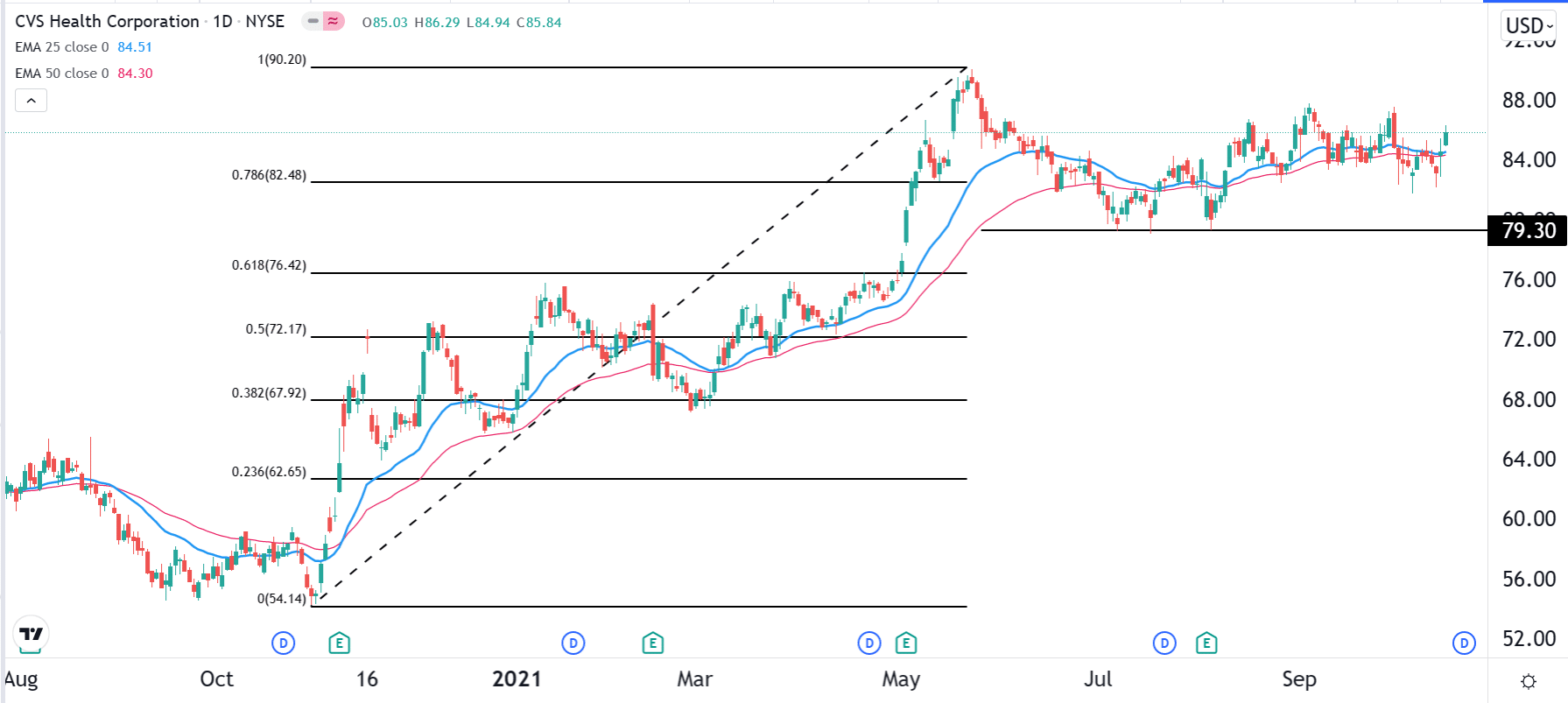
Task: Open the TradingView logo icon
Action: (31, 634)
